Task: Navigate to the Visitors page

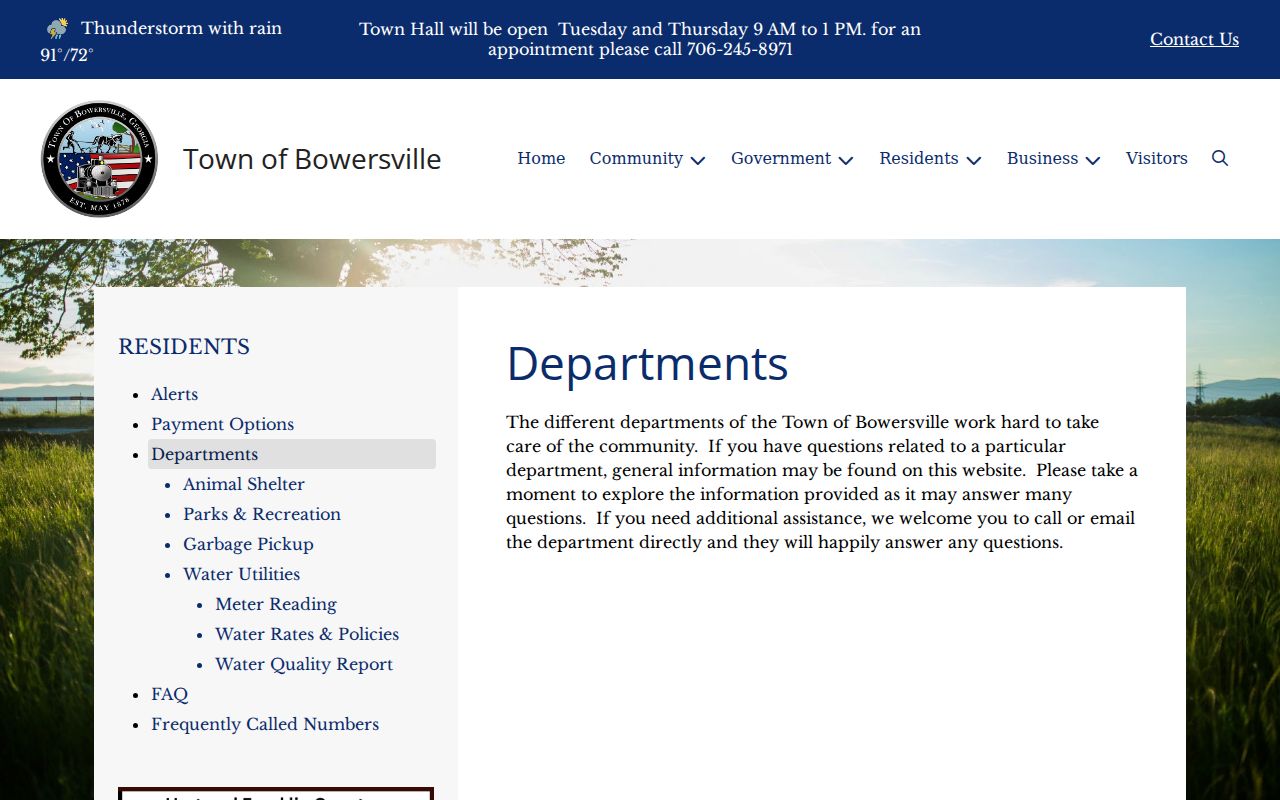Action: point(1157,158)
